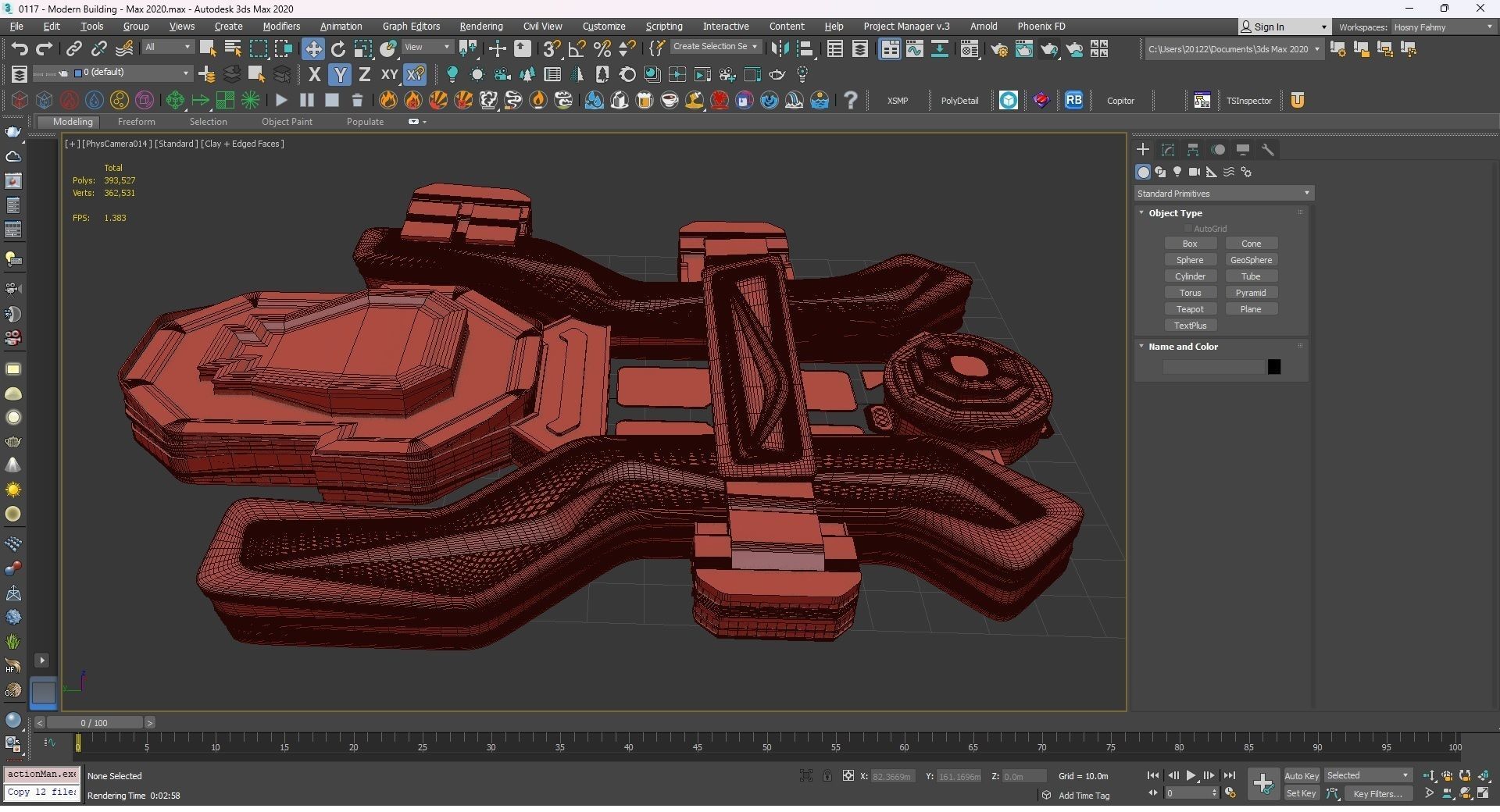Click the Undo arrow icon
1500x812 pixels.
(19, 49)
